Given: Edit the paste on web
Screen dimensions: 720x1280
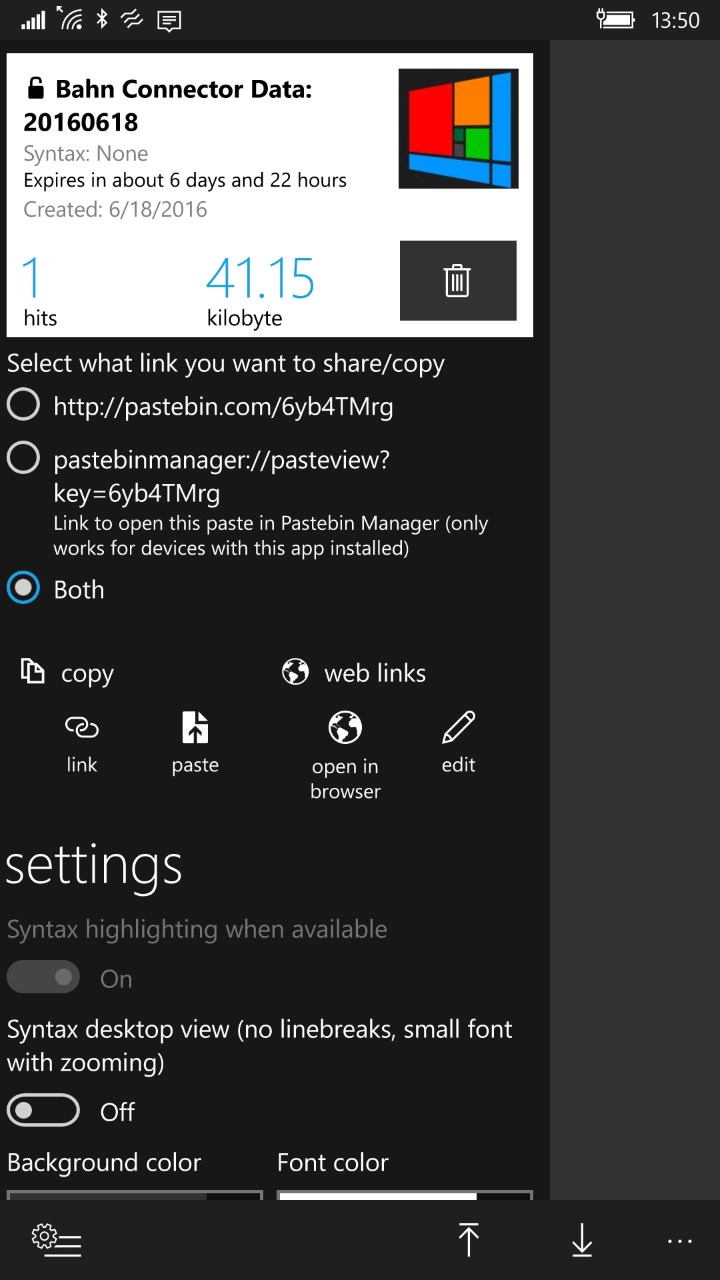Looking at the screenshot, I should pos(458,742).
